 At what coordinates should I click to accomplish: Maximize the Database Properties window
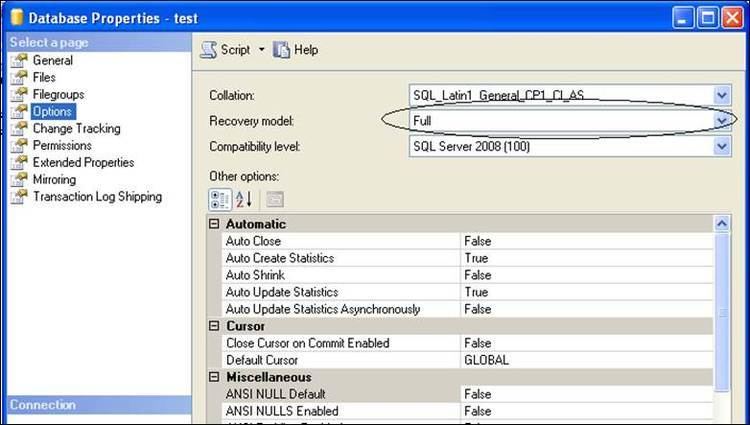click(x=707, y=18)
